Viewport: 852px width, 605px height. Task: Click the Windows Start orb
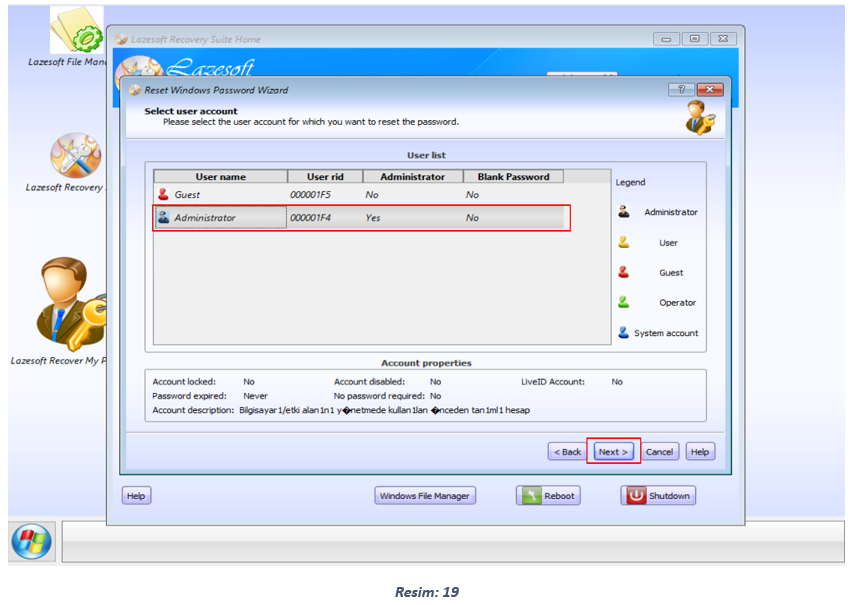(32, 541)
